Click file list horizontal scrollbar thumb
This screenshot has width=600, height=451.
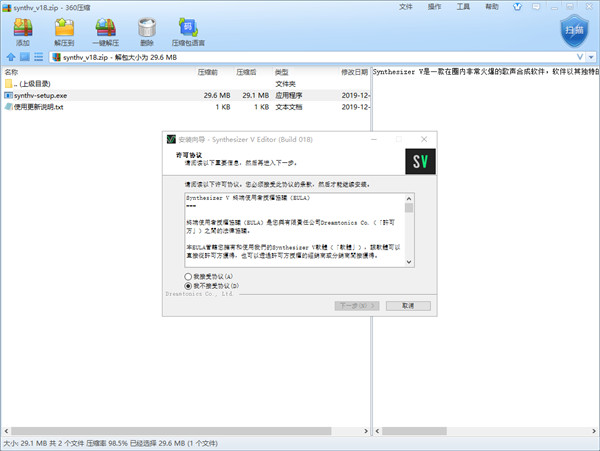point(171,431)
